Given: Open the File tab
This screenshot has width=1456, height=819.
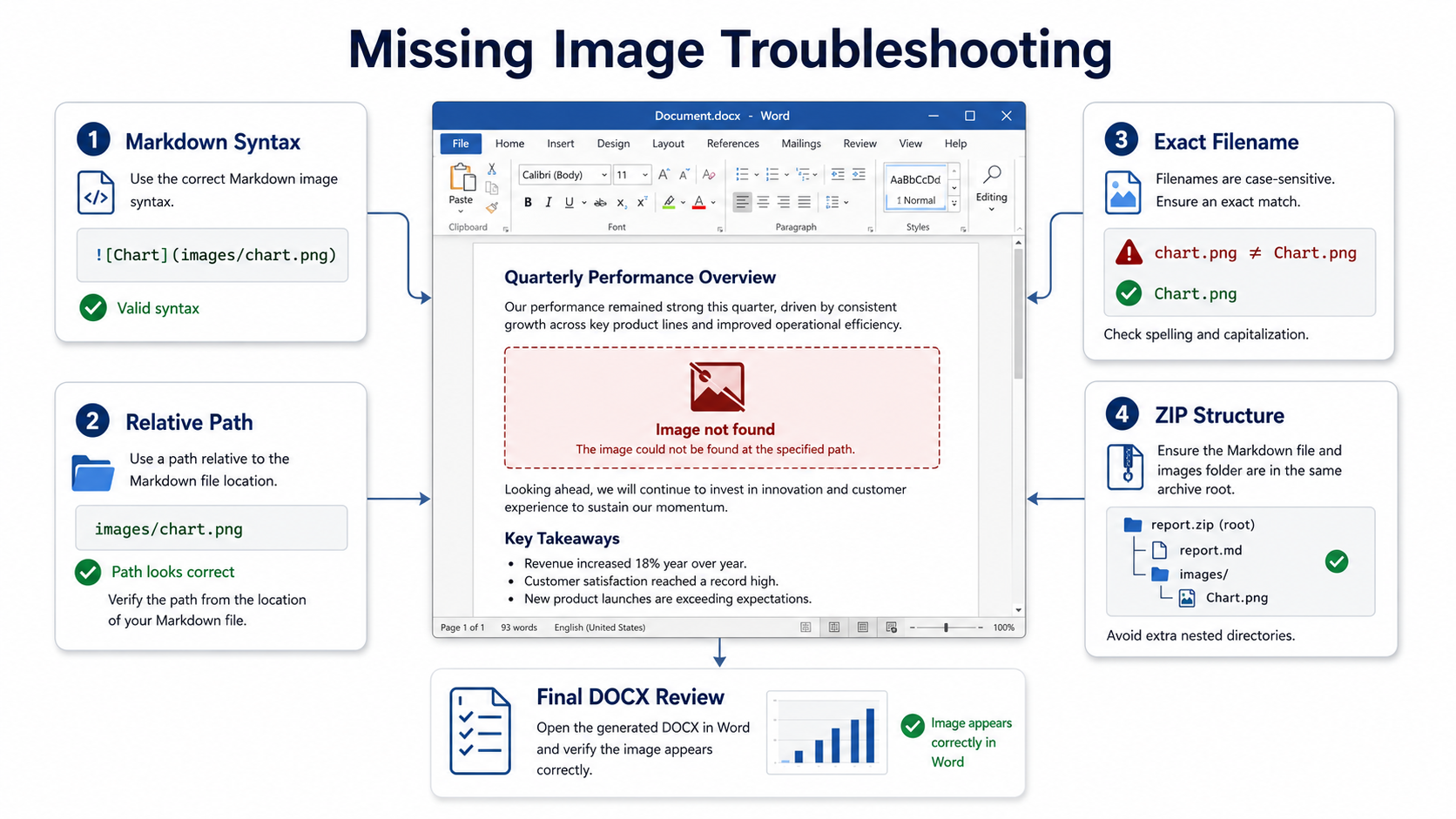Looking at the screenshot, I should [461, 144].
